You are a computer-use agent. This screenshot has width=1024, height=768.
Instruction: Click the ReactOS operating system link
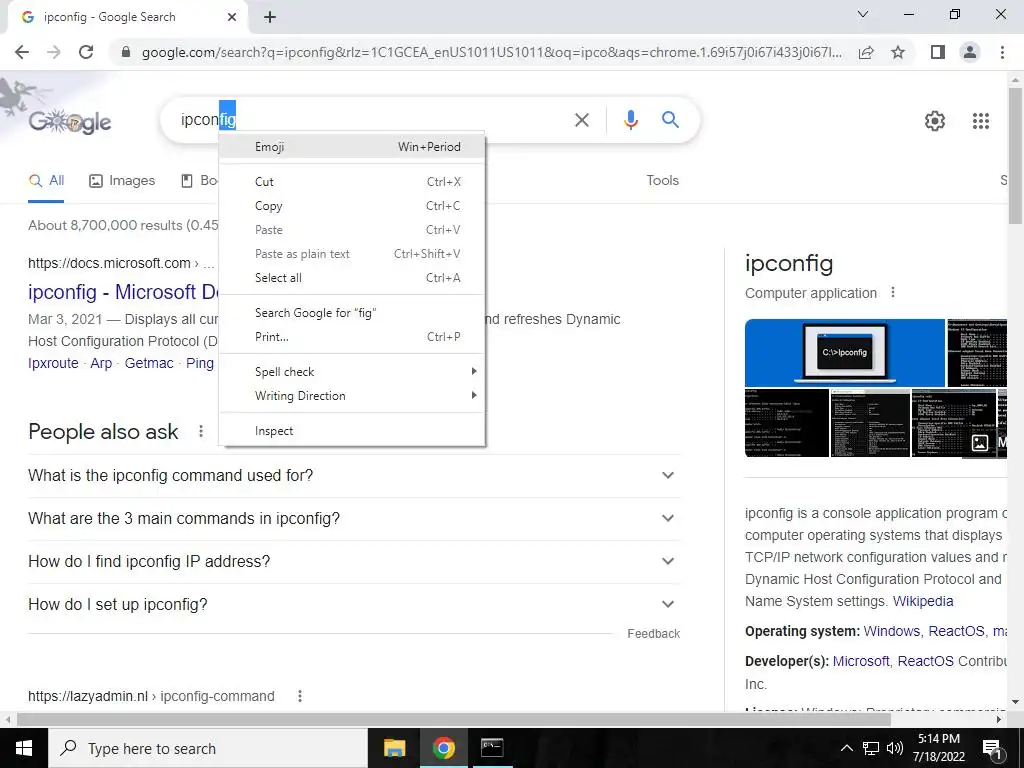pyautogui.click(x=956, y=632)
